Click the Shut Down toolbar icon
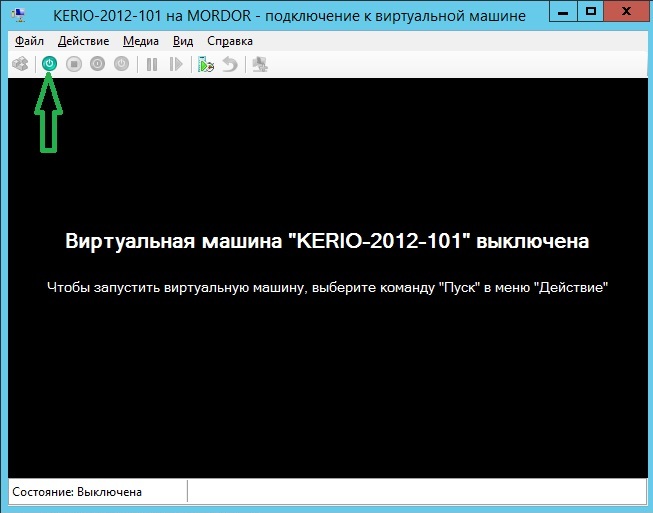The height and width of the screenshot is (513, 653). (98, 64)
